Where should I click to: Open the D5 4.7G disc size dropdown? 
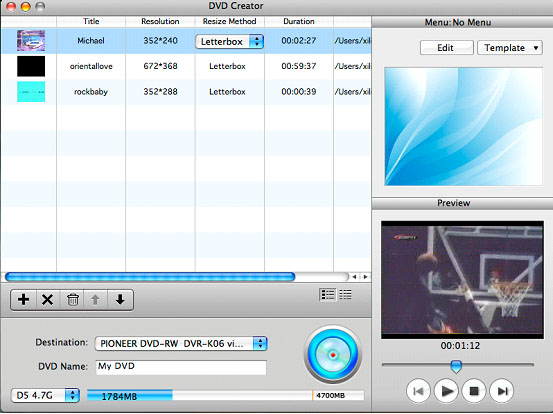point(45,395)
